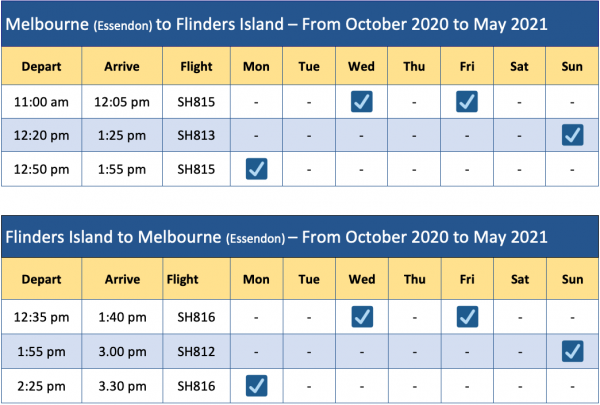Select flight number SH812

197,351
